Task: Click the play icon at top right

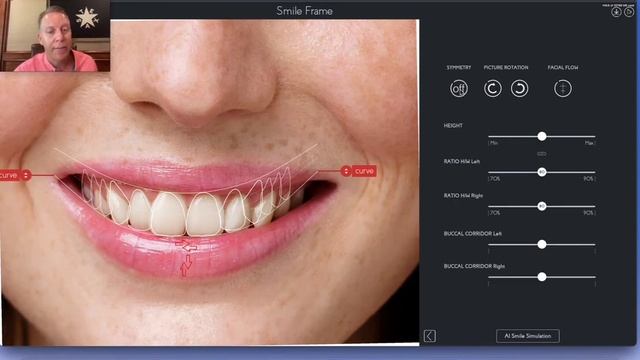Action: coord(629,12)
